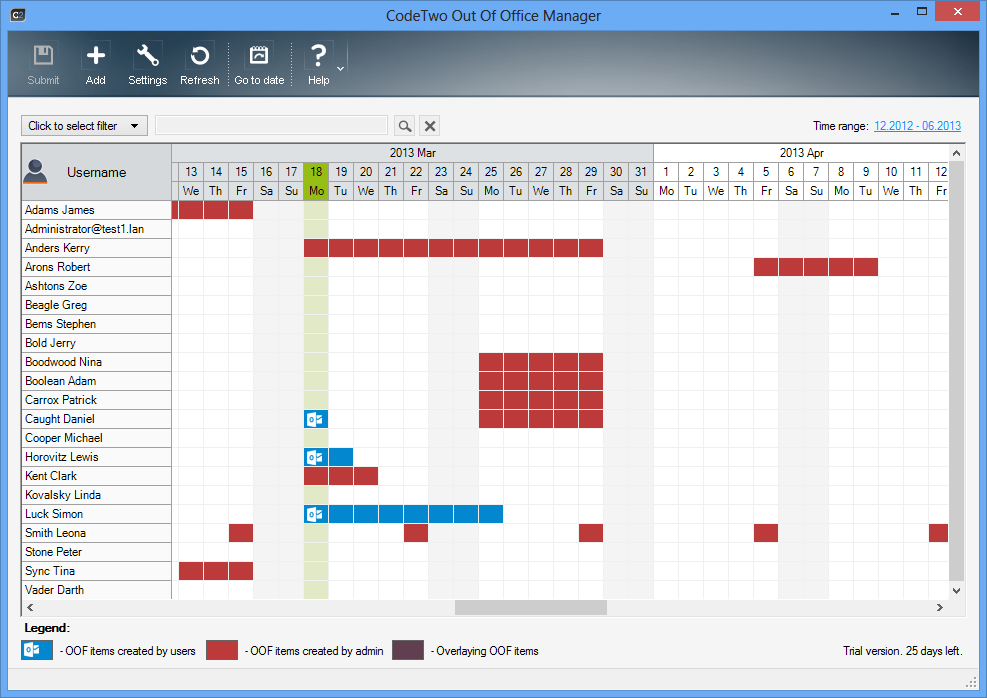Click the Refresh toolbar icon
Viewport: 987px width, 698px height.
tap(200, 55)
